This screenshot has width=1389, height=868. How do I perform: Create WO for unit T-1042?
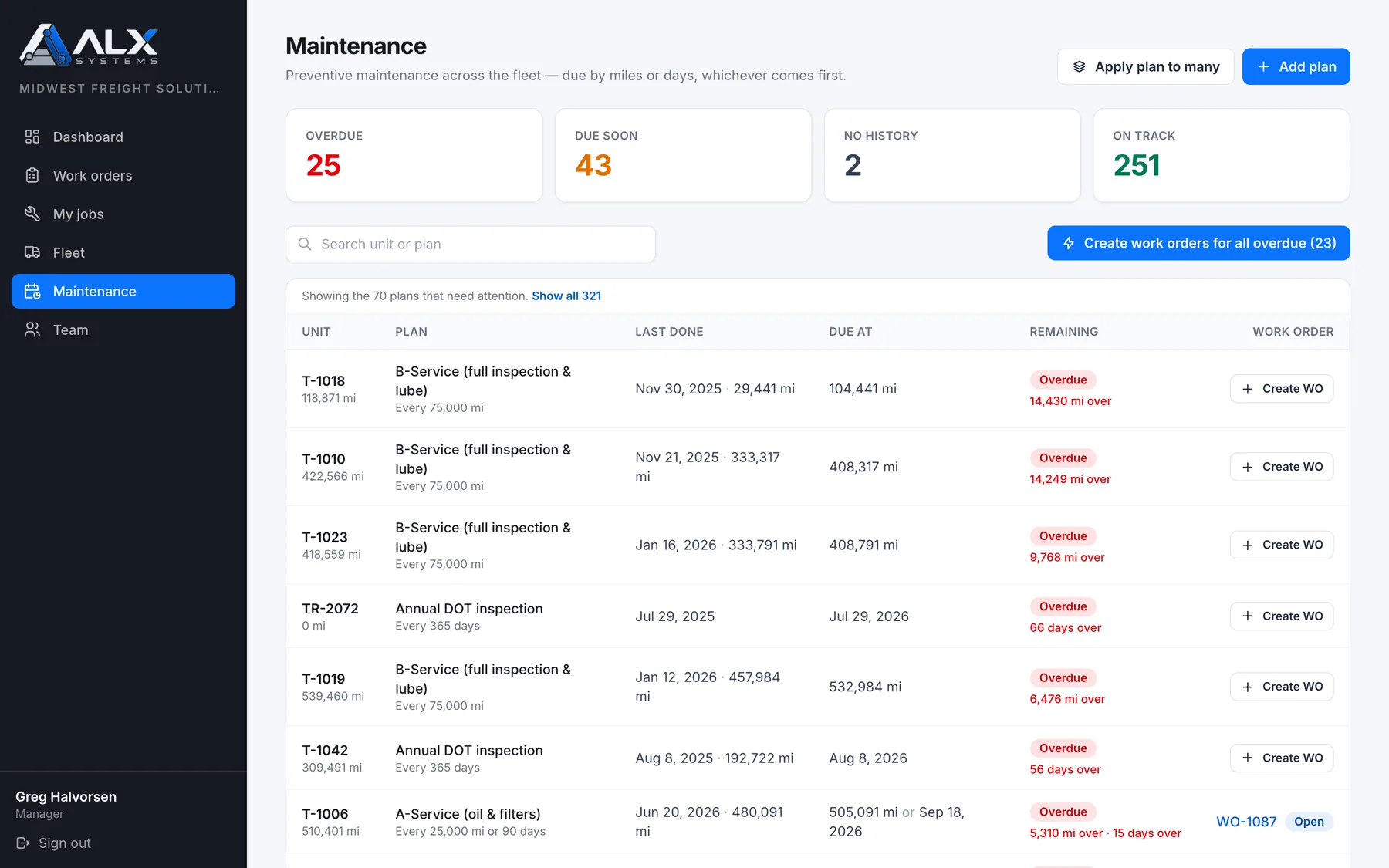[1281, 758]
